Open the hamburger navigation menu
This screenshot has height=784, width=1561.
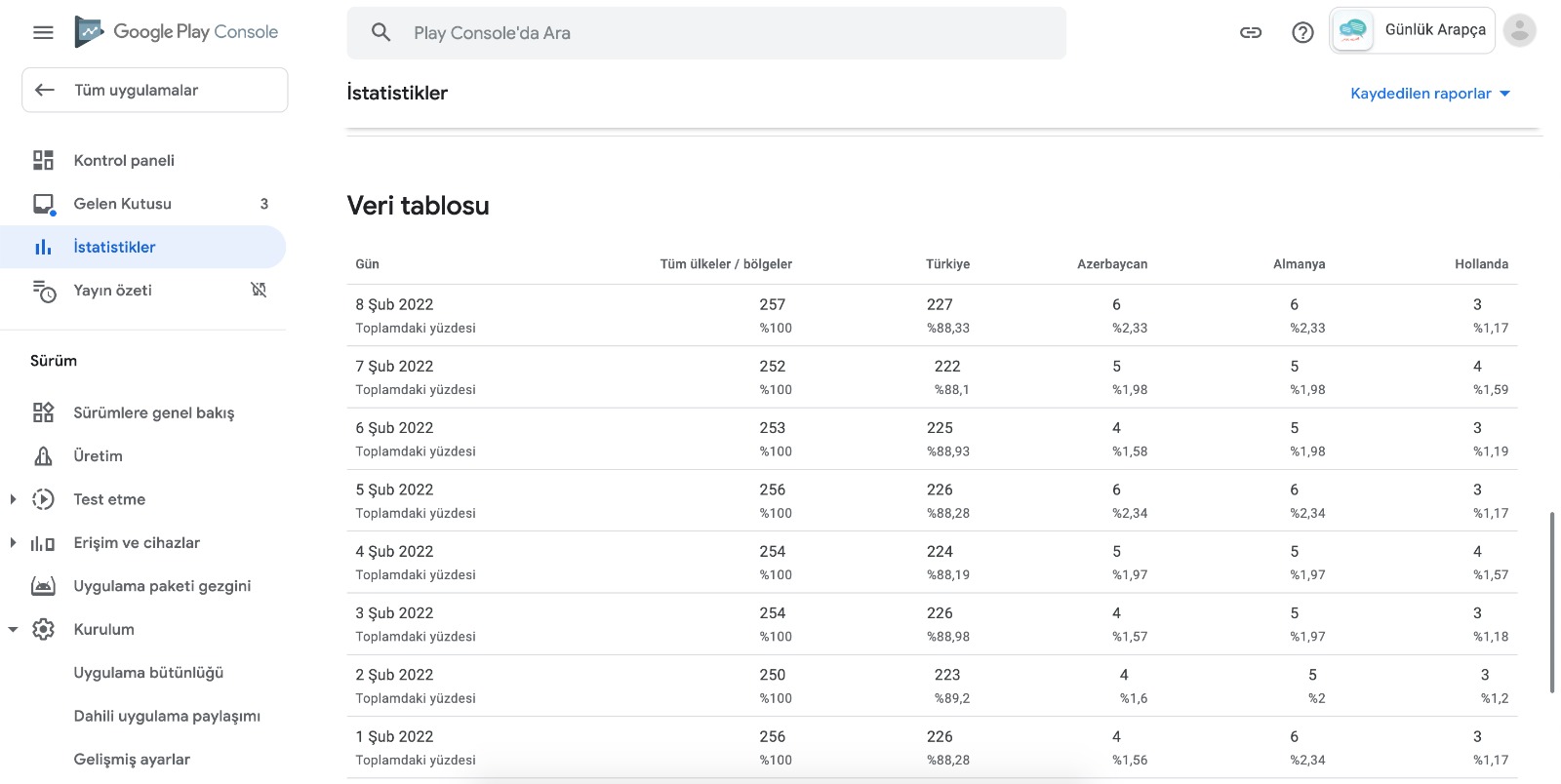pyautogui.click(x=43, y=32)
